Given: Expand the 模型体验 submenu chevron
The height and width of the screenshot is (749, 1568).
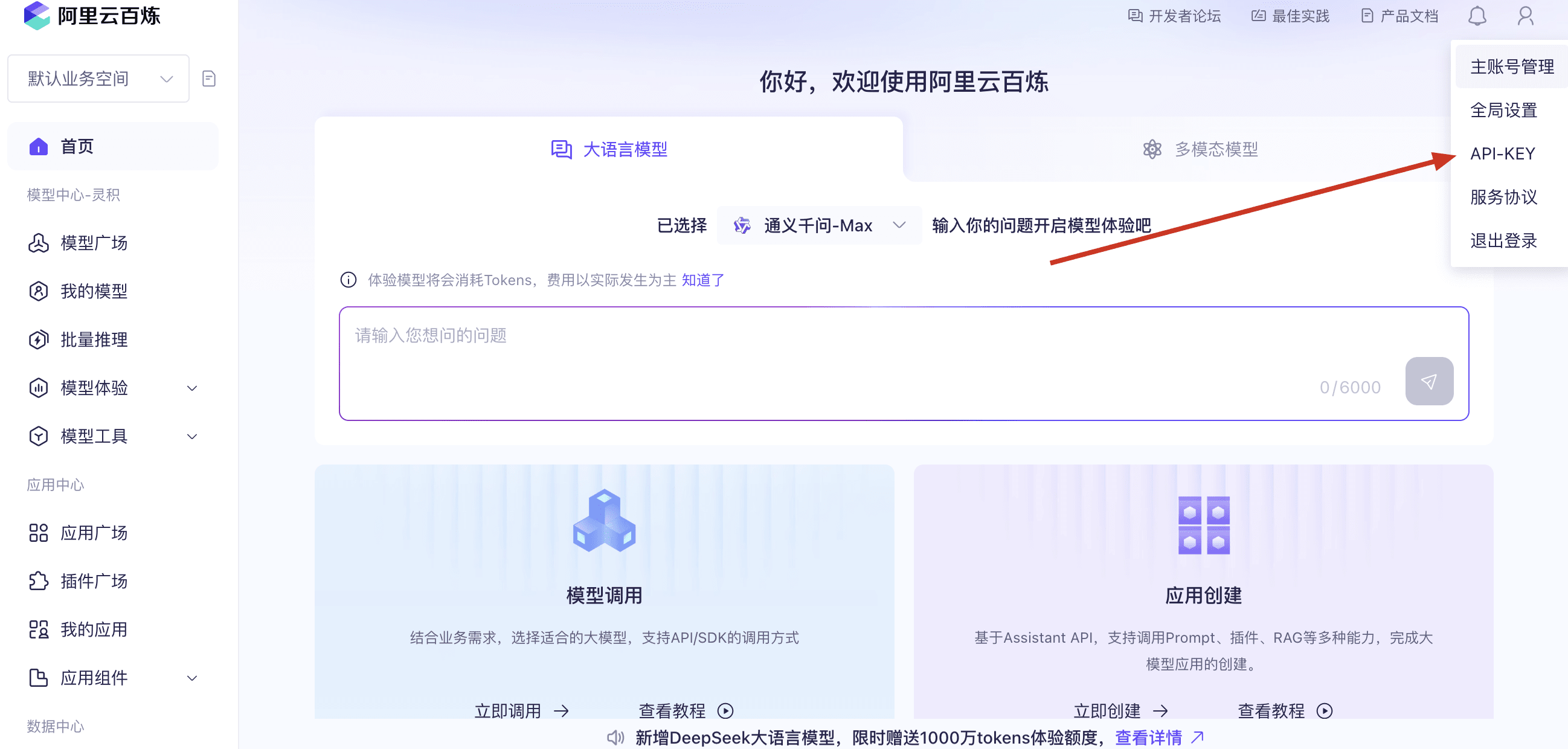Looking at the screenshot, I should 191,388.
